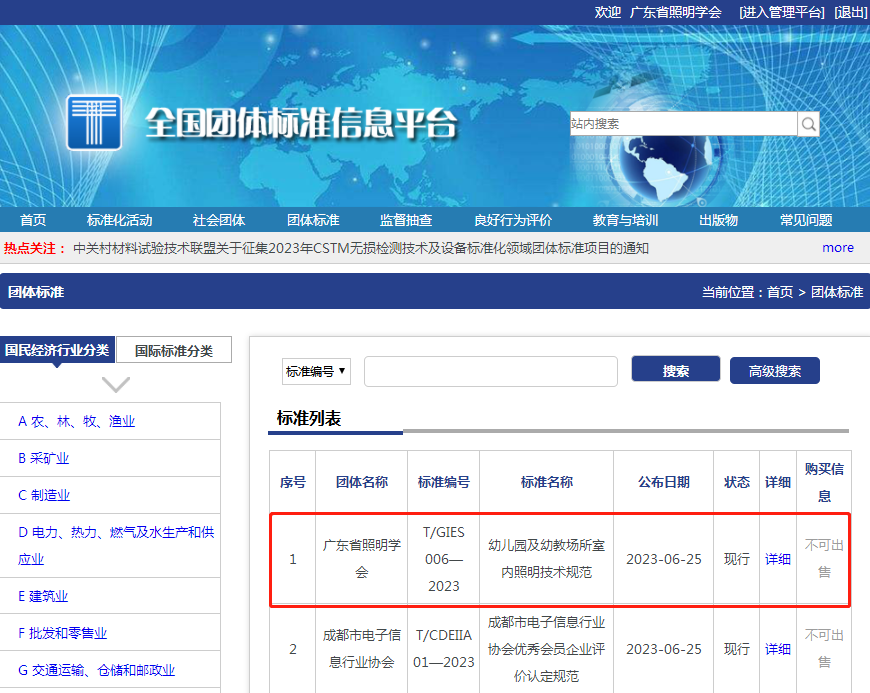Open the 中关村材料试验技术联盟 news headline

coord(361,248)
